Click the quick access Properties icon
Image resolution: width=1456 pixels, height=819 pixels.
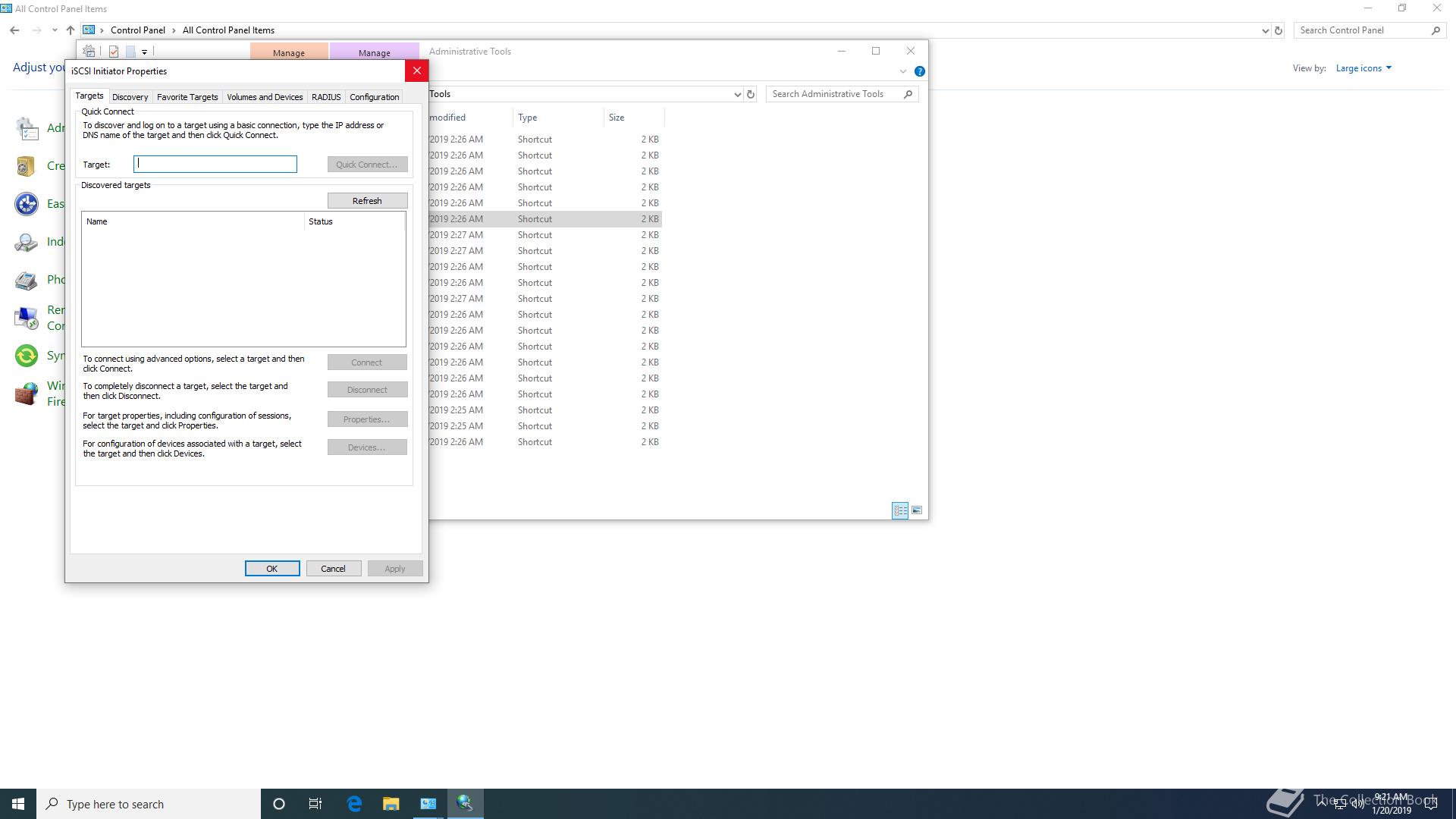[114, 52]
